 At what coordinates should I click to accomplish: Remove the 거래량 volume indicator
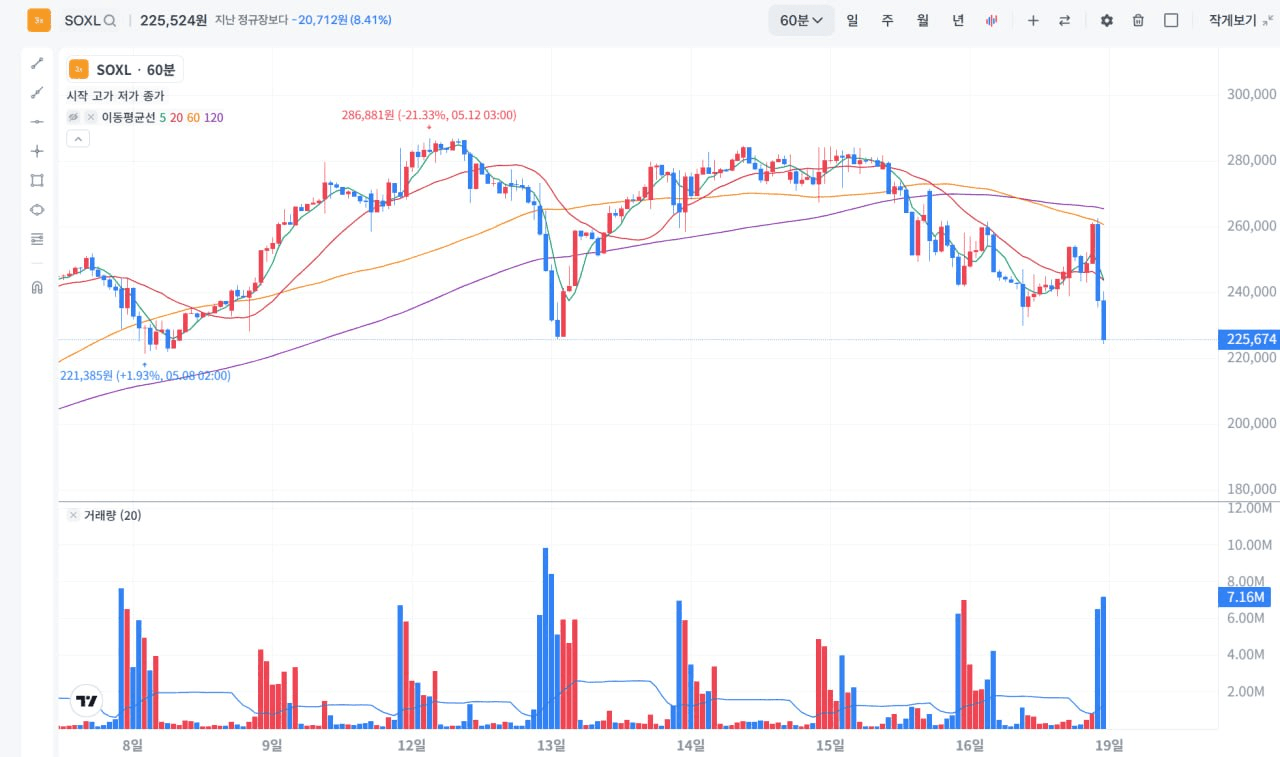pos(73,515)
